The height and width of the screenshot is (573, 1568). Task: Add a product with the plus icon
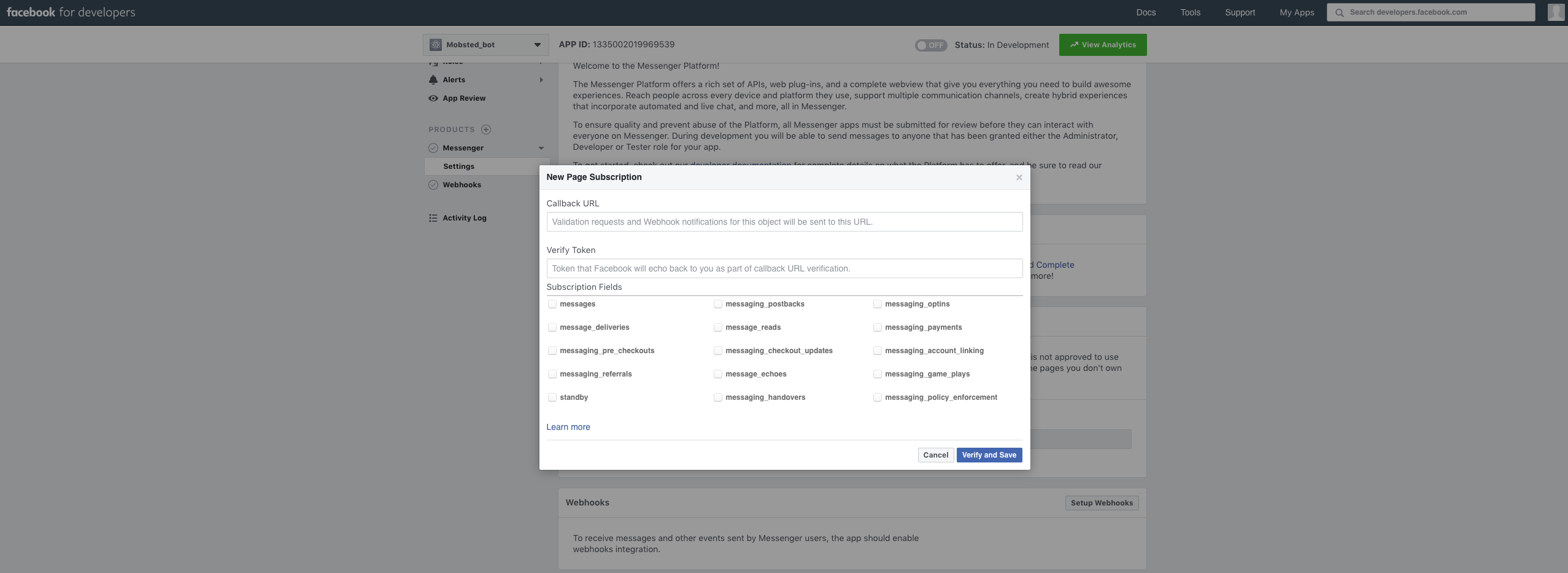486,130
